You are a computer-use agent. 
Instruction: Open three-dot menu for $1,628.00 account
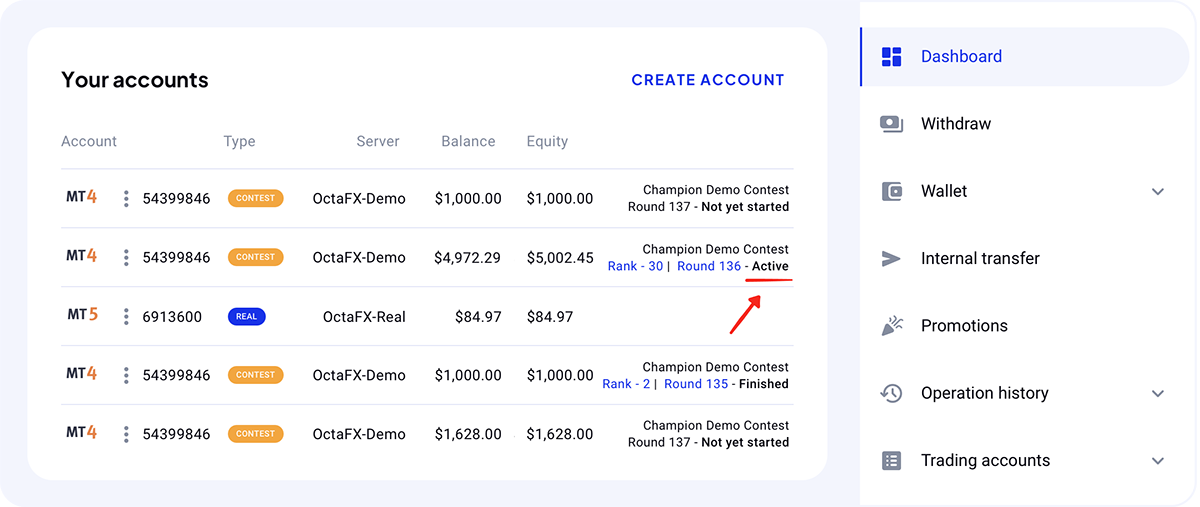[126, 435]
